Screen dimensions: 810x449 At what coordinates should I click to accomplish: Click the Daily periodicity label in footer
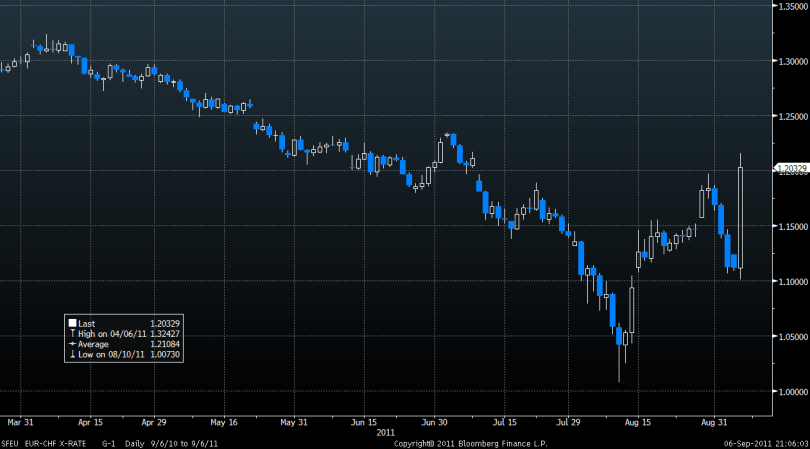136,443
